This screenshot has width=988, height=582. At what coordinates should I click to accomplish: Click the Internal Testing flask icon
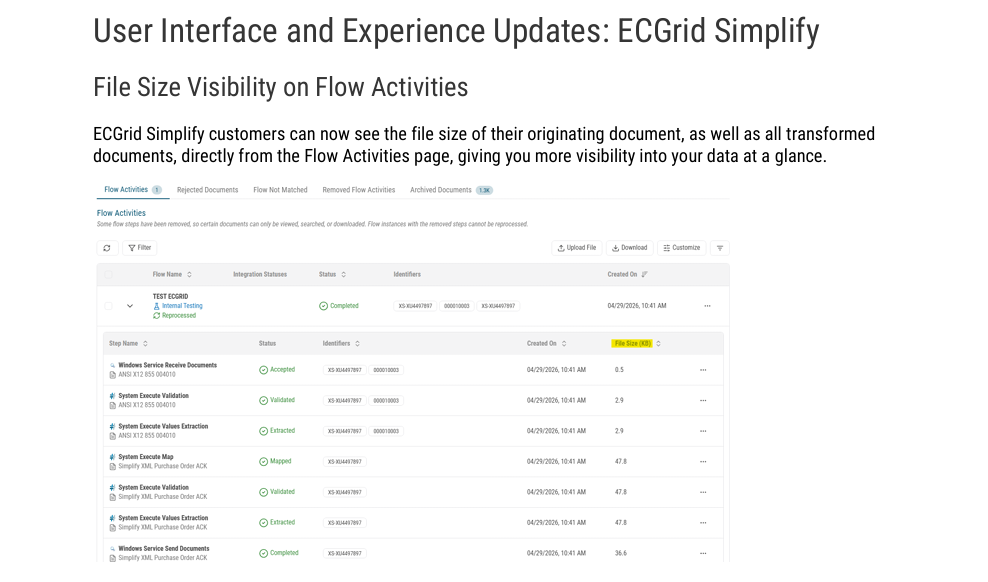click(156, 306)
